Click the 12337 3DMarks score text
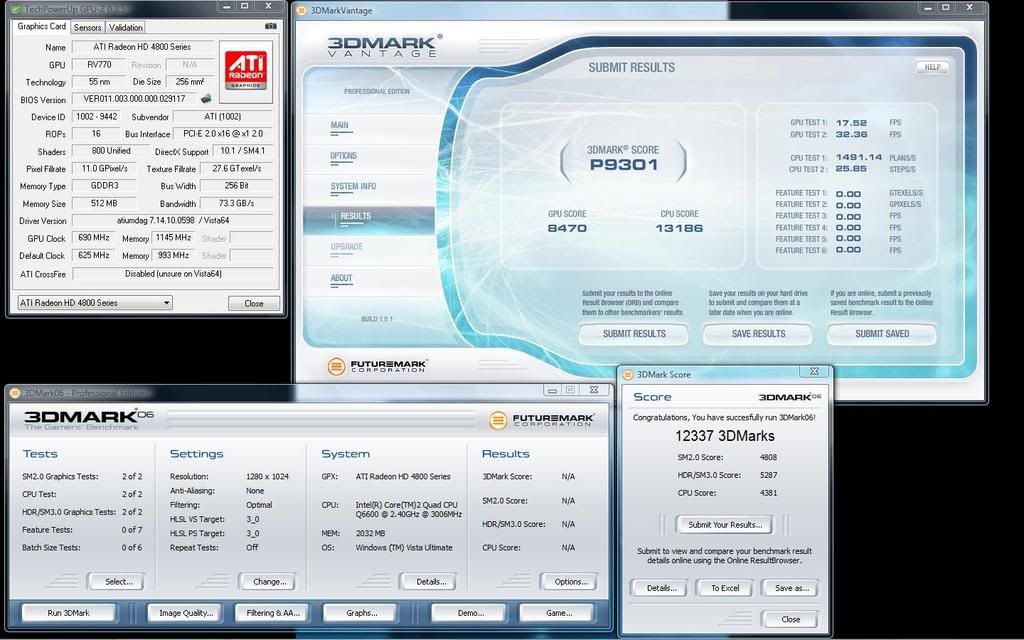1024x640 pixels. tap(724, 436)
